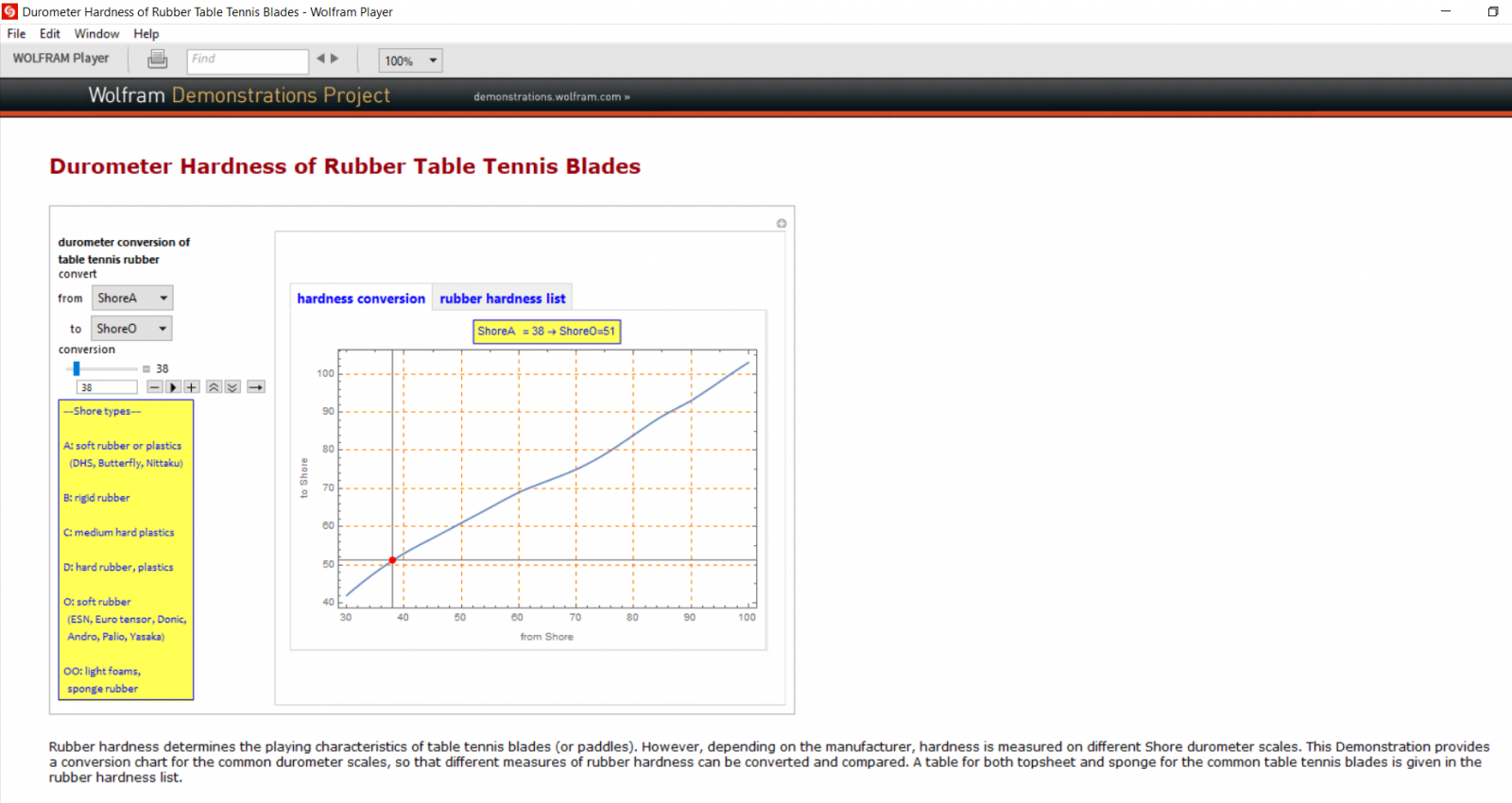1512x803 pixels.
Task: Open the demonstrations.wolfram.com link
Action: [551, 97]
